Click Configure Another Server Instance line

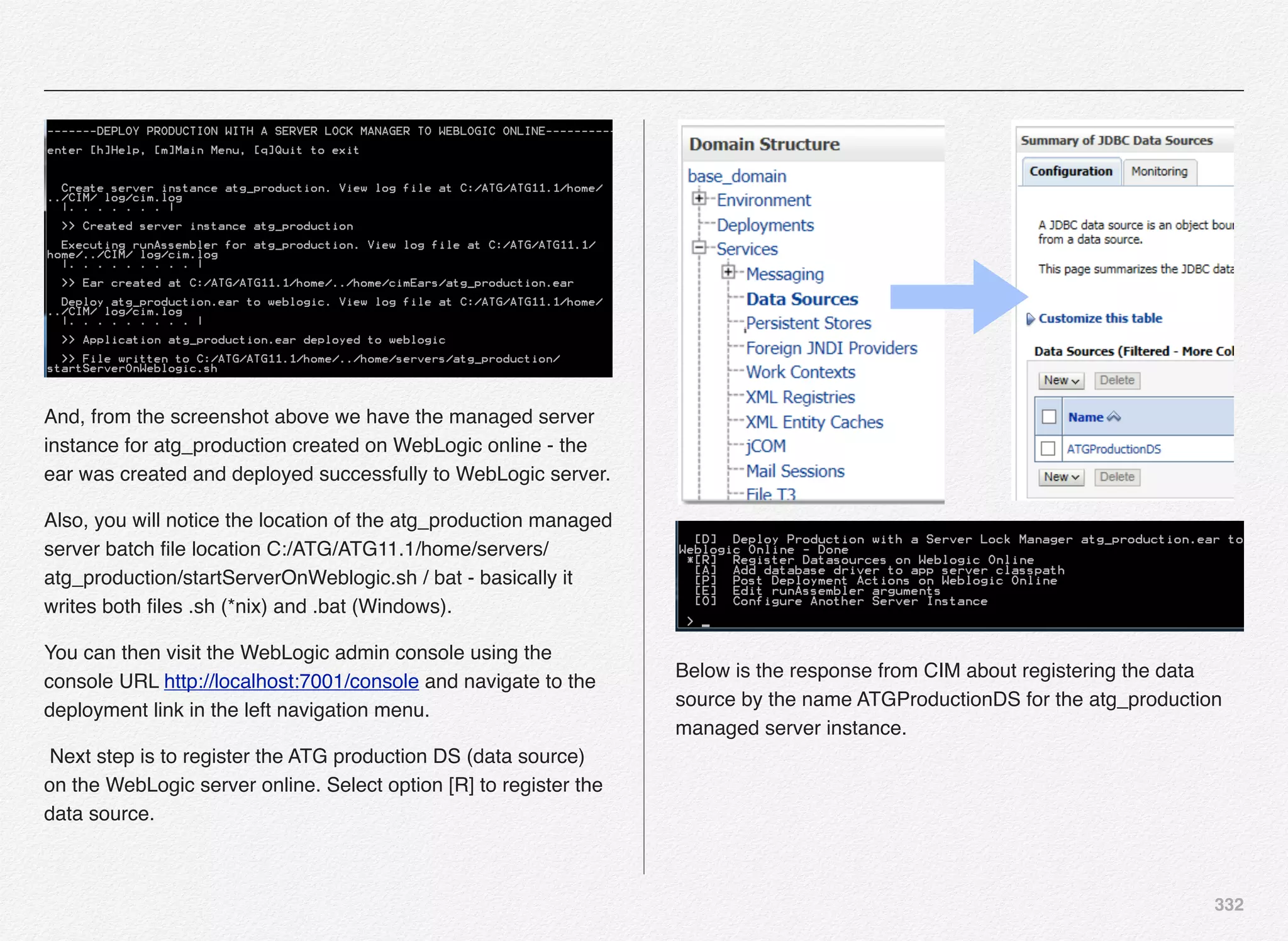click(840, 601)
